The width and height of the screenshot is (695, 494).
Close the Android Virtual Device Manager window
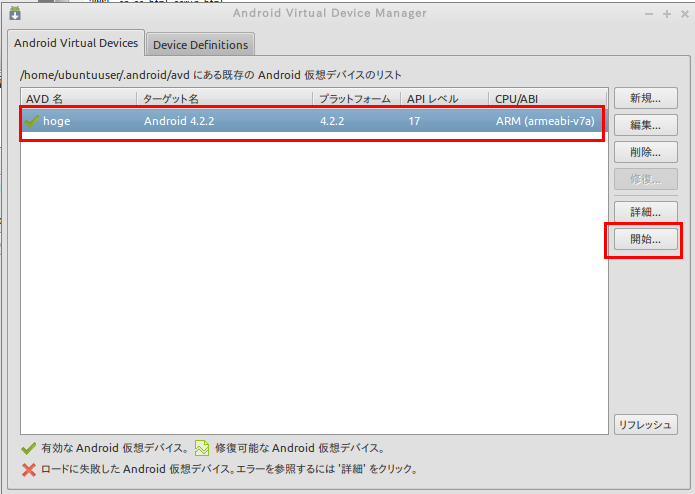685,14
